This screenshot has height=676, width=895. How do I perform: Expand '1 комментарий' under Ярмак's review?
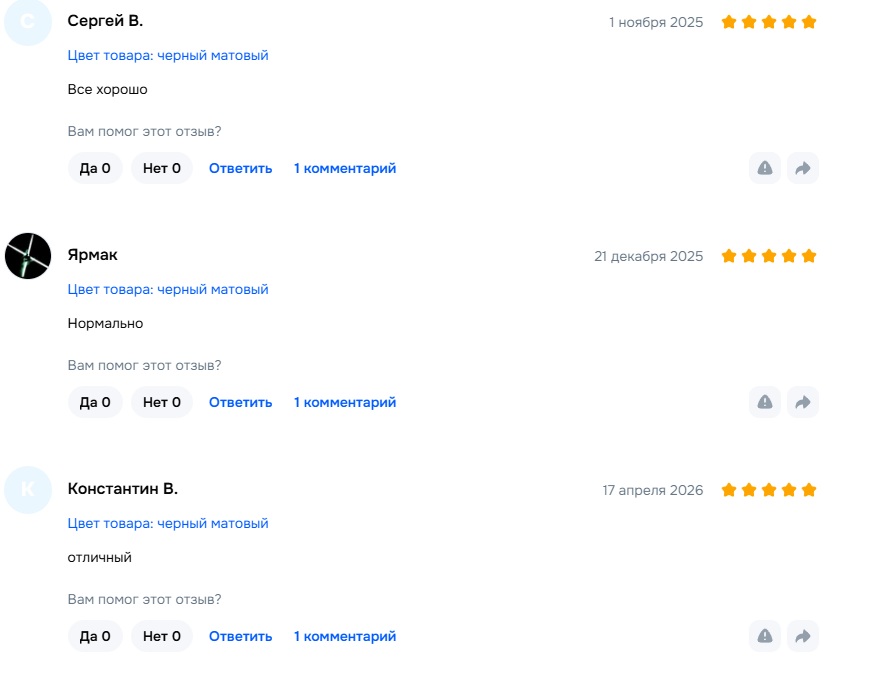tap(345, 402)
